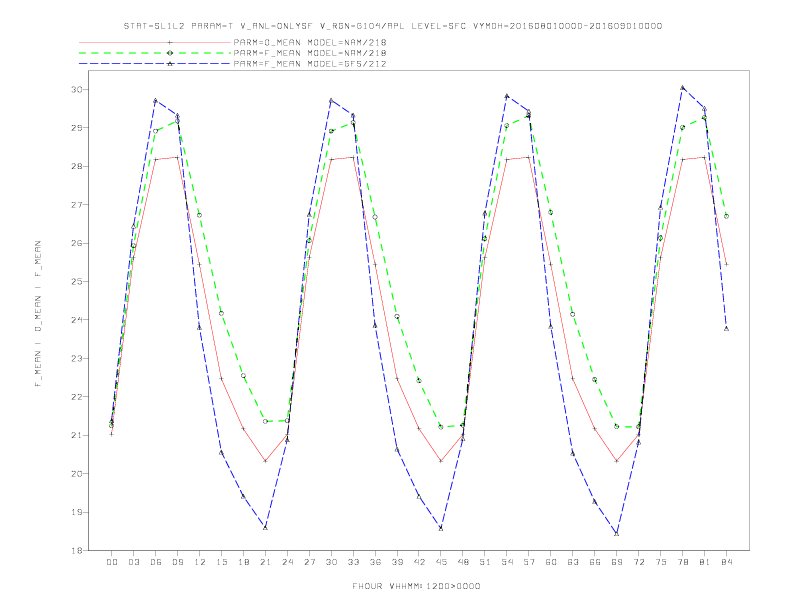The image size is (792, 612).
Task: Click x-axis forecast hour label 72
Action: pos(639,562)
